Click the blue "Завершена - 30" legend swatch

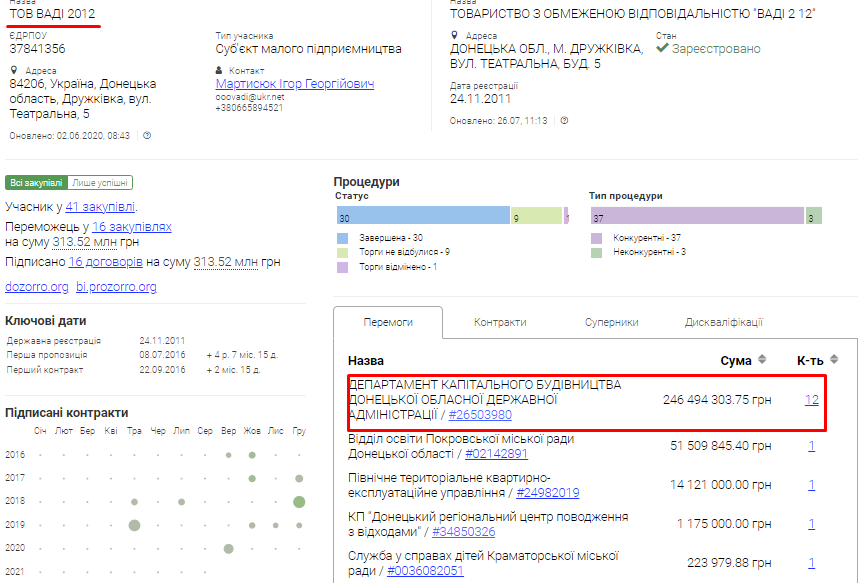(342, 238)
